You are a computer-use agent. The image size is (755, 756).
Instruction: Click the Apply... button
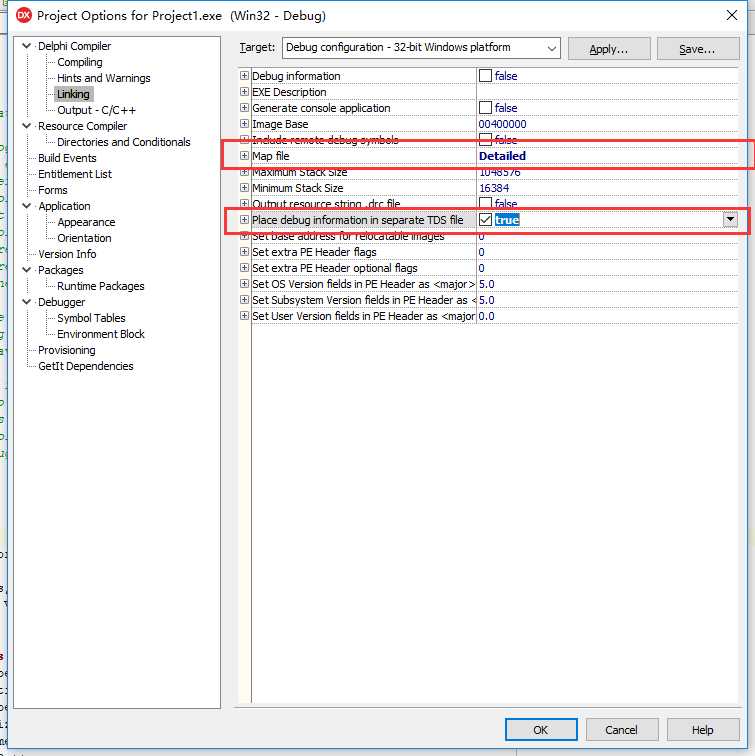[609, 49]
